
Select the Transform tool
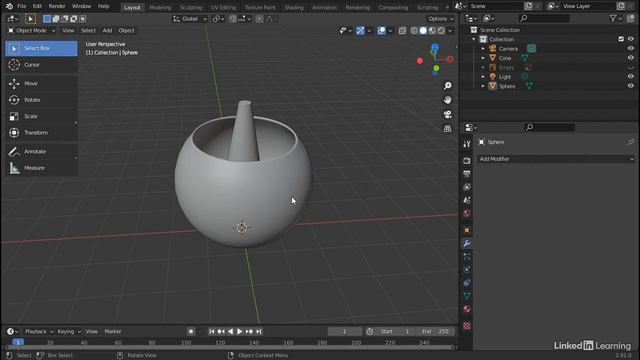[x=41, y=133]
